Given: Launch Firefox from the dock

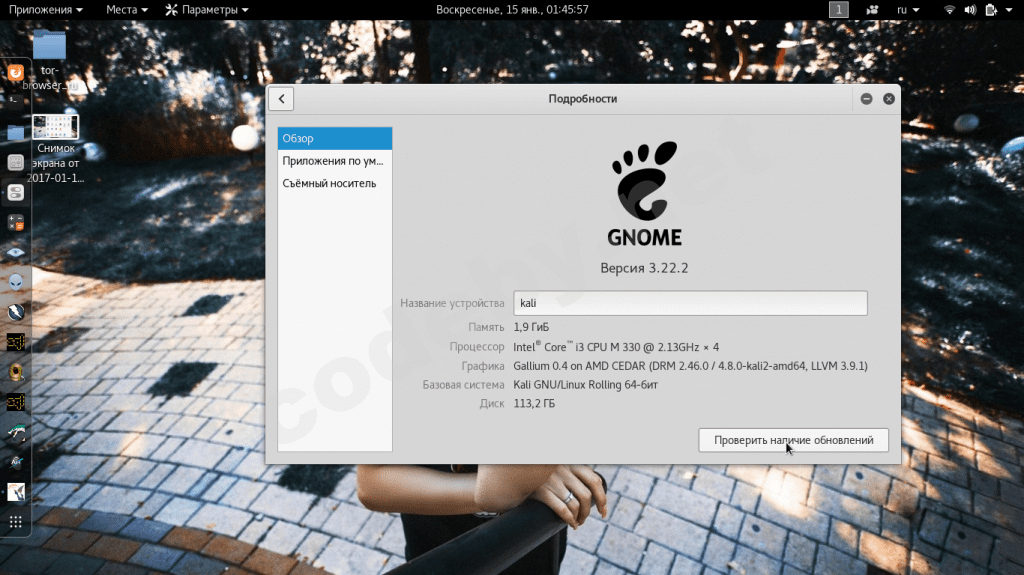Looking at the screenshot, I should [x=16, y=73].
